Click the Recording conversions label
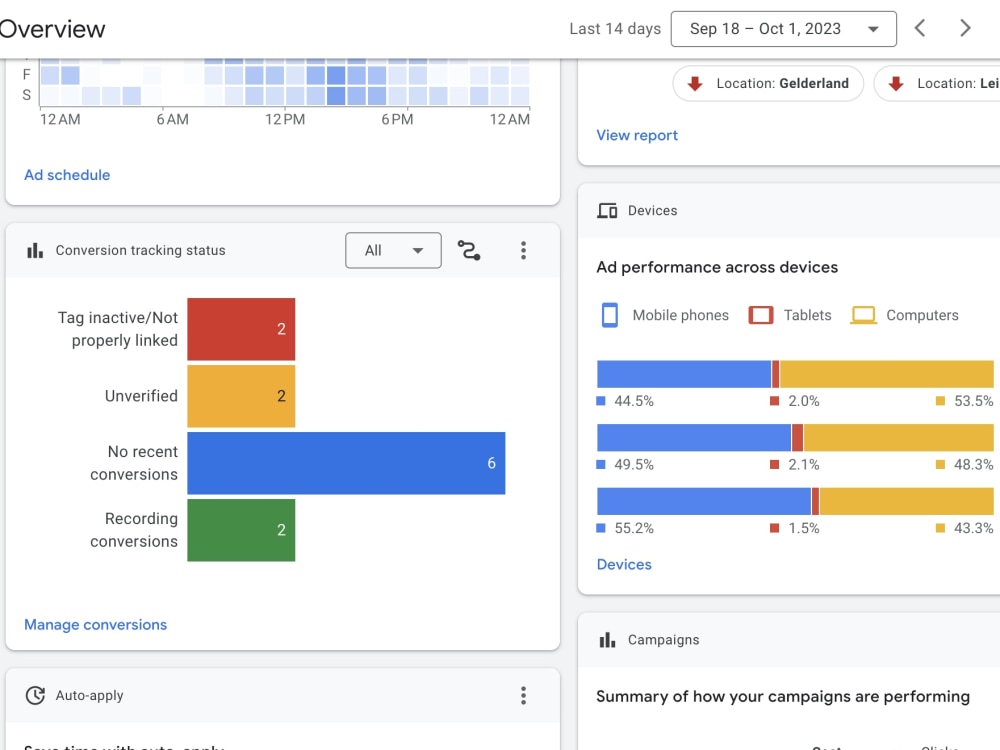 pyautogui.click(x=134, y=530)
